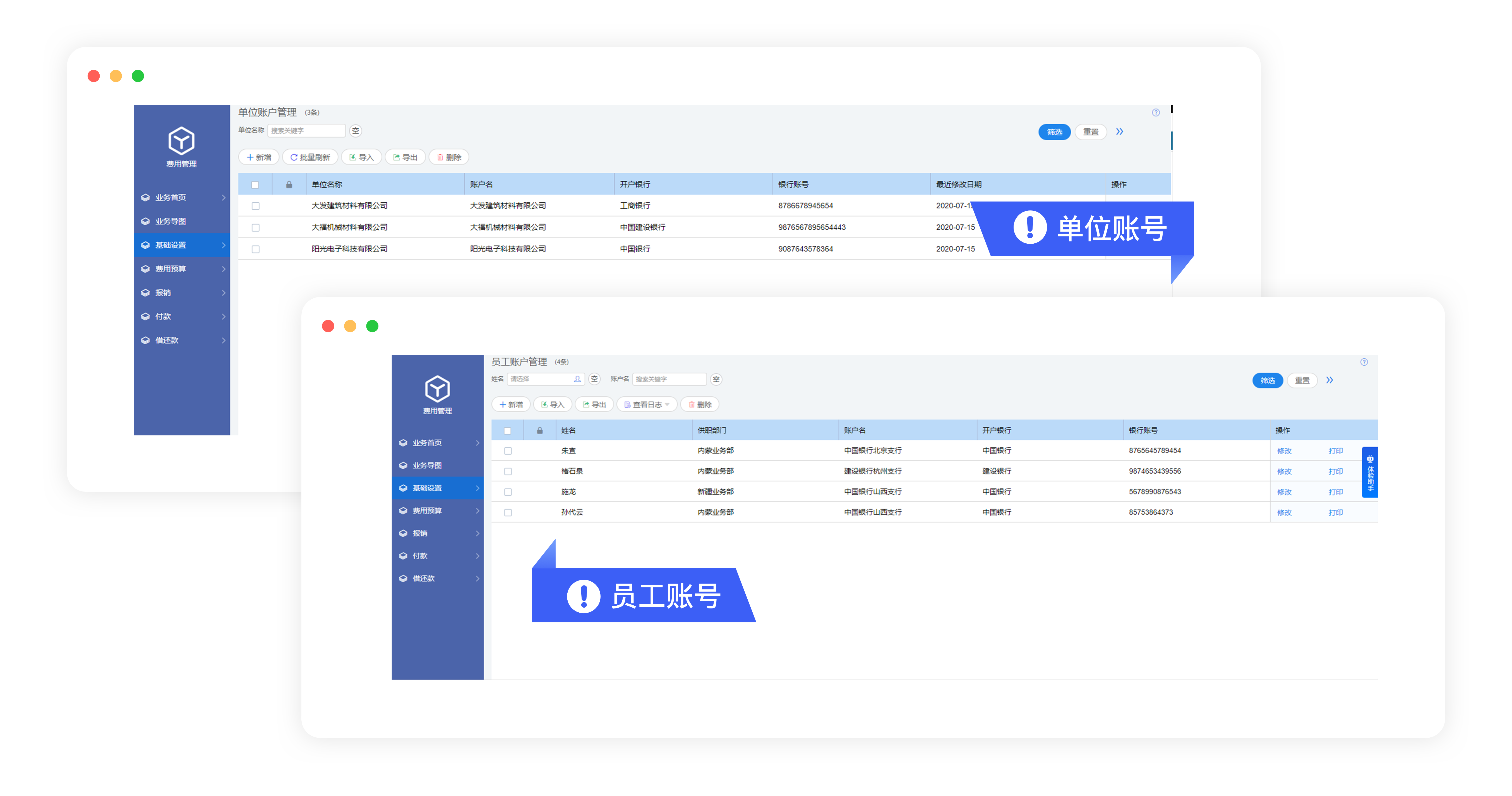Click the 姓名 请选择 field
Viewport: 1512px width, 796px height.
pos(546,379)
